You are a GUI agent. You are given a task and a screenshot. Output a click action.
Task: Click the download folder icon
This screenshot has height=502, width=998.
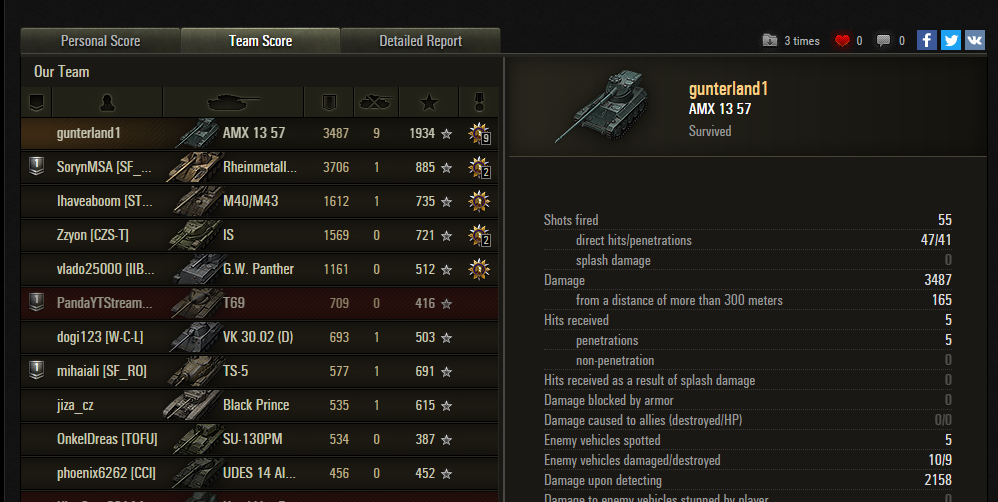770,41
